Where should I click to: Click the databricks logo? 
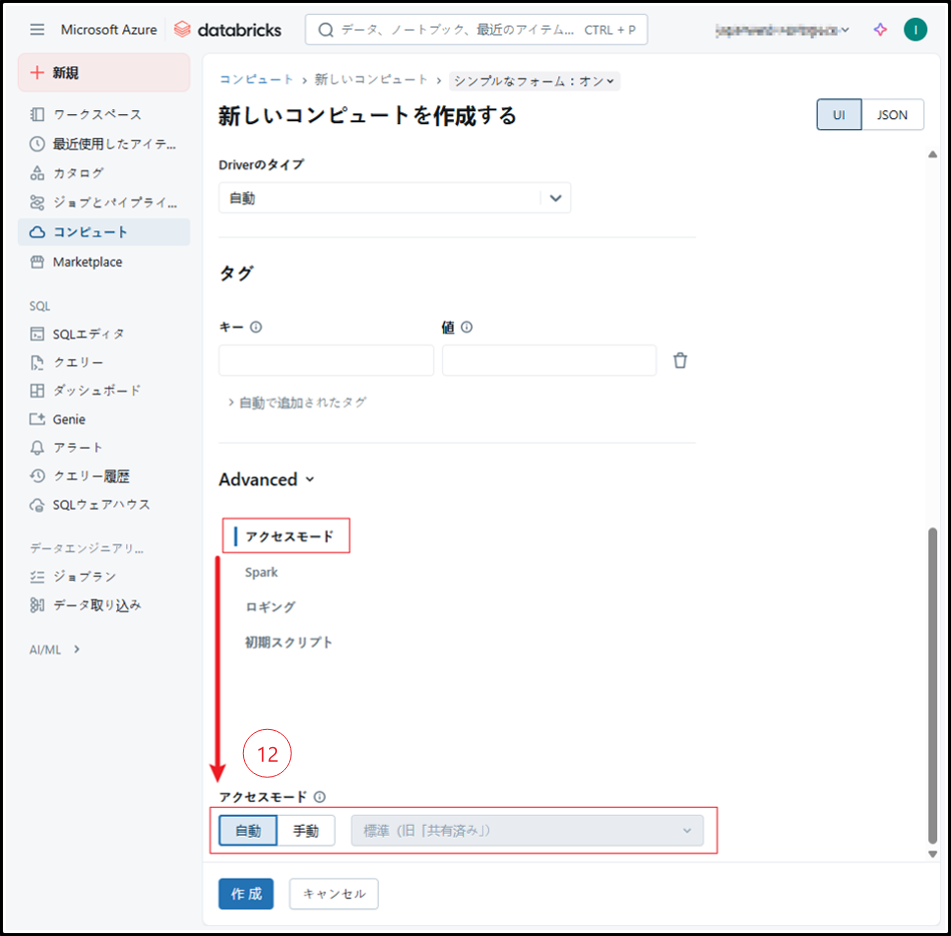click(227, 29)
